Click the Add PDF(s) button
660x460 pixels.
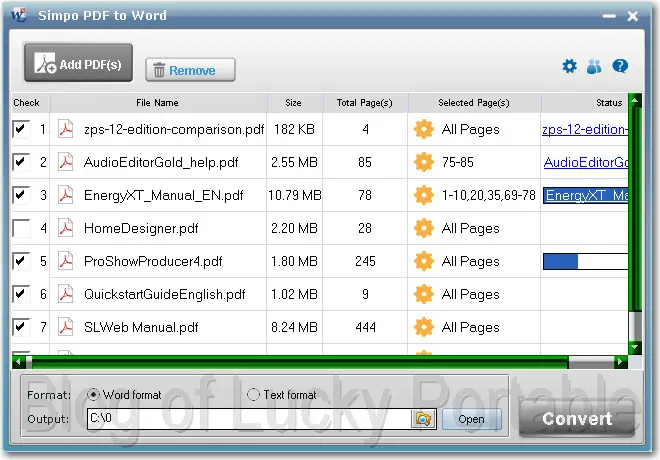(x=78, y=62)
